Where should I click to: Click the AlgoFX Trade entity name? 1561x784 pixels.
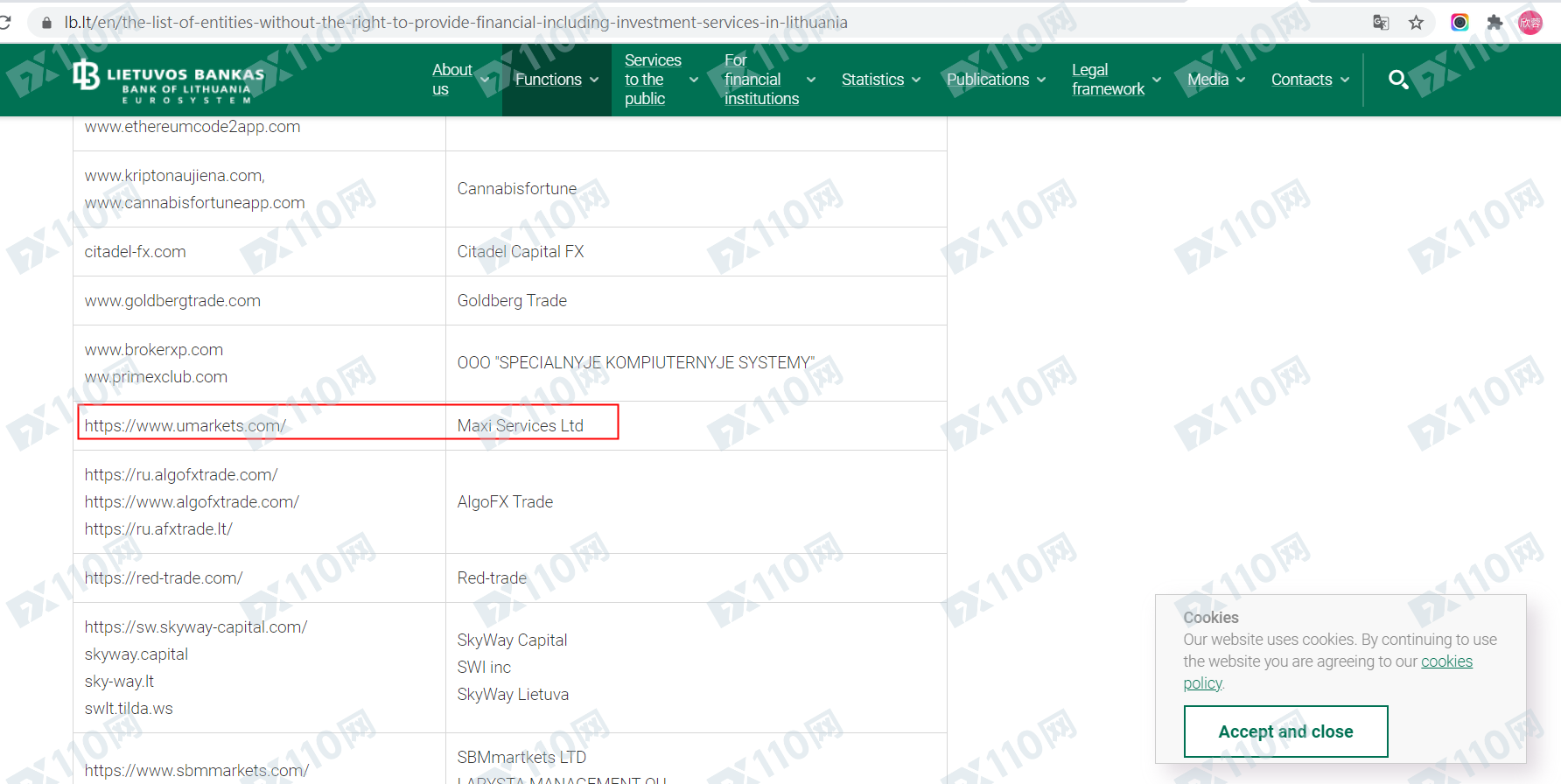(505, 502)
